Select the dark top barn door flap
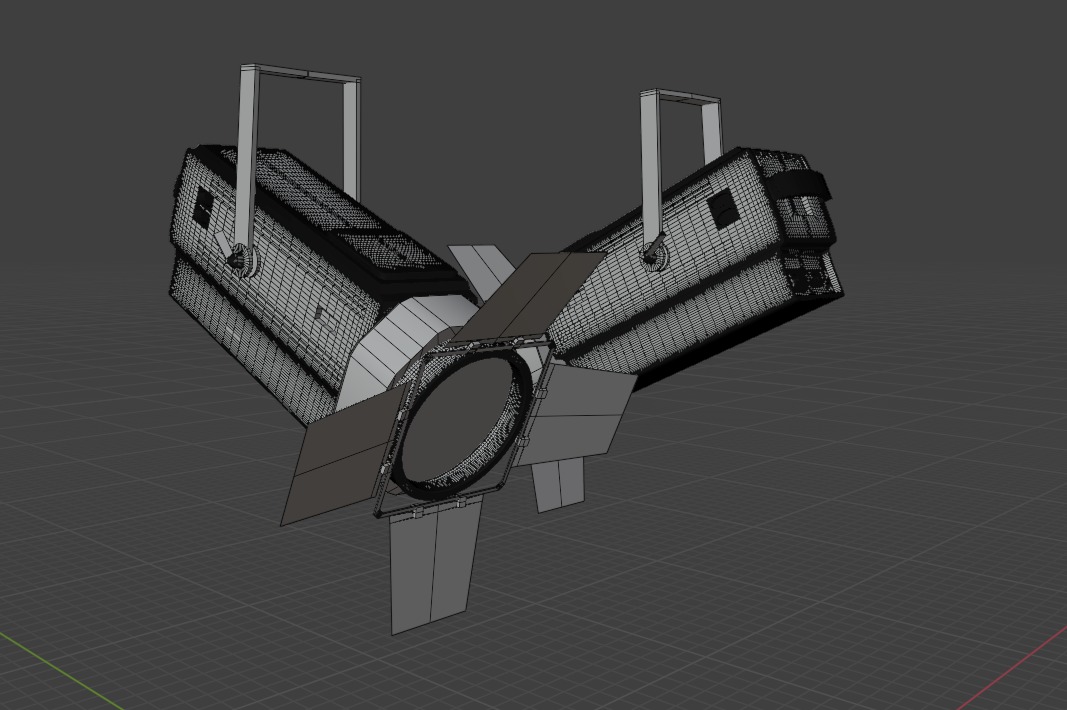 click(531, 295)
